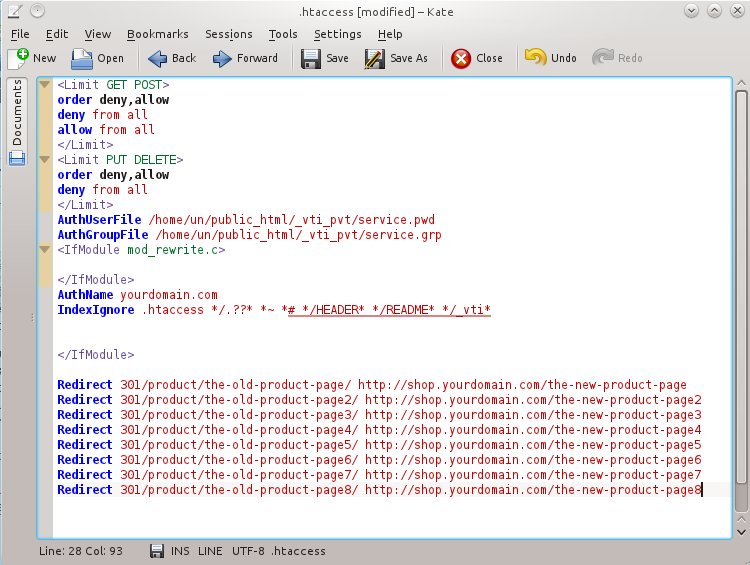Click the Open button label
Viewport: 750px width, 565px height.
click(x=110, y=58)
